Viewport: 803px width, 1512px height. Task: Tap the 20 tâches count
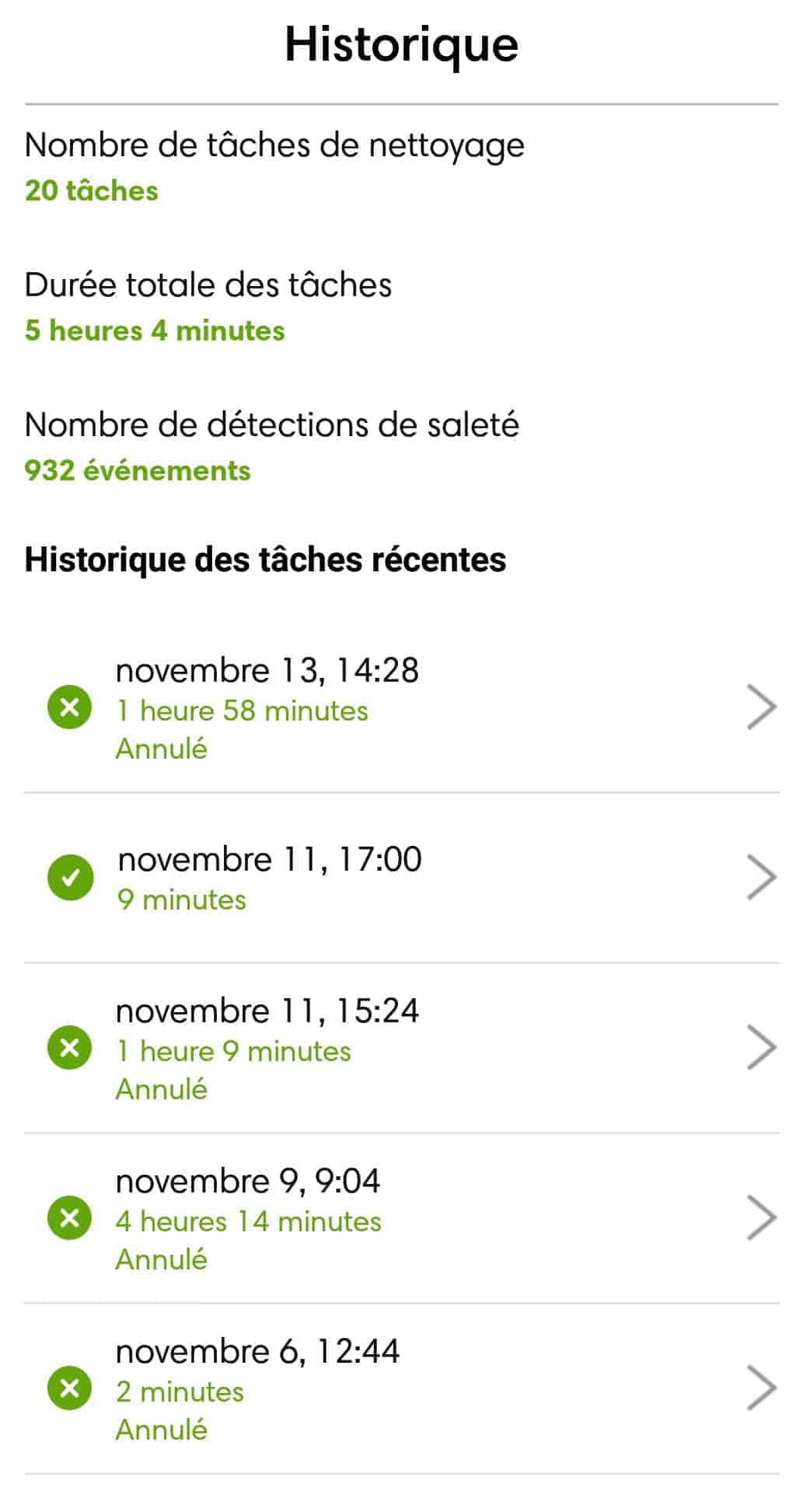tap(91, 191)
